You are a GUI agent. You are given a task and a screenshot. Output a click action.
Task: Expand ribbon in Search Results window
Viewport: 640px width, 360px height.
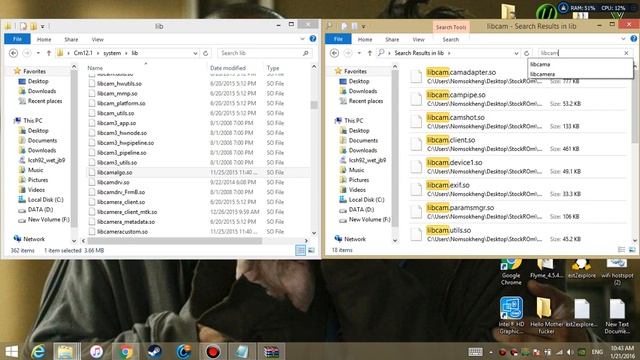click(623, 39)
